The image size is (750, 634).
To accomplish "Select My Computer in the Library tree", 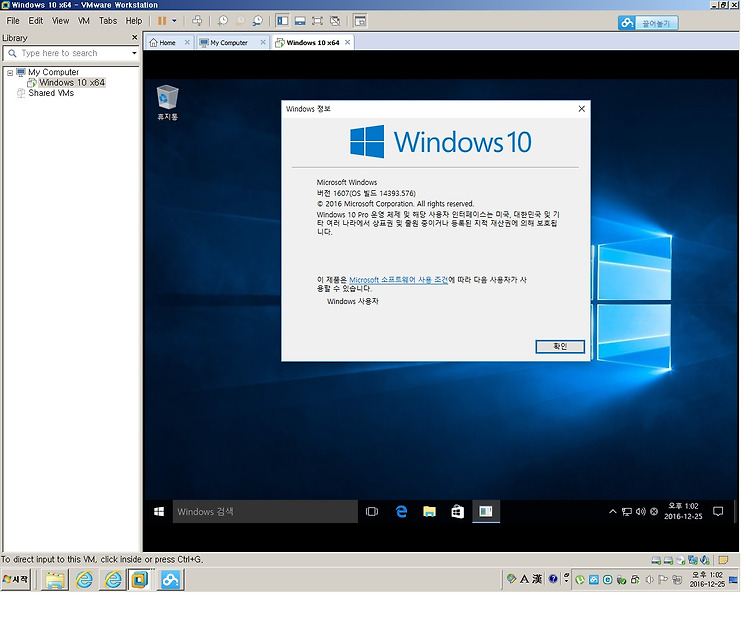I will pos(53,72).
